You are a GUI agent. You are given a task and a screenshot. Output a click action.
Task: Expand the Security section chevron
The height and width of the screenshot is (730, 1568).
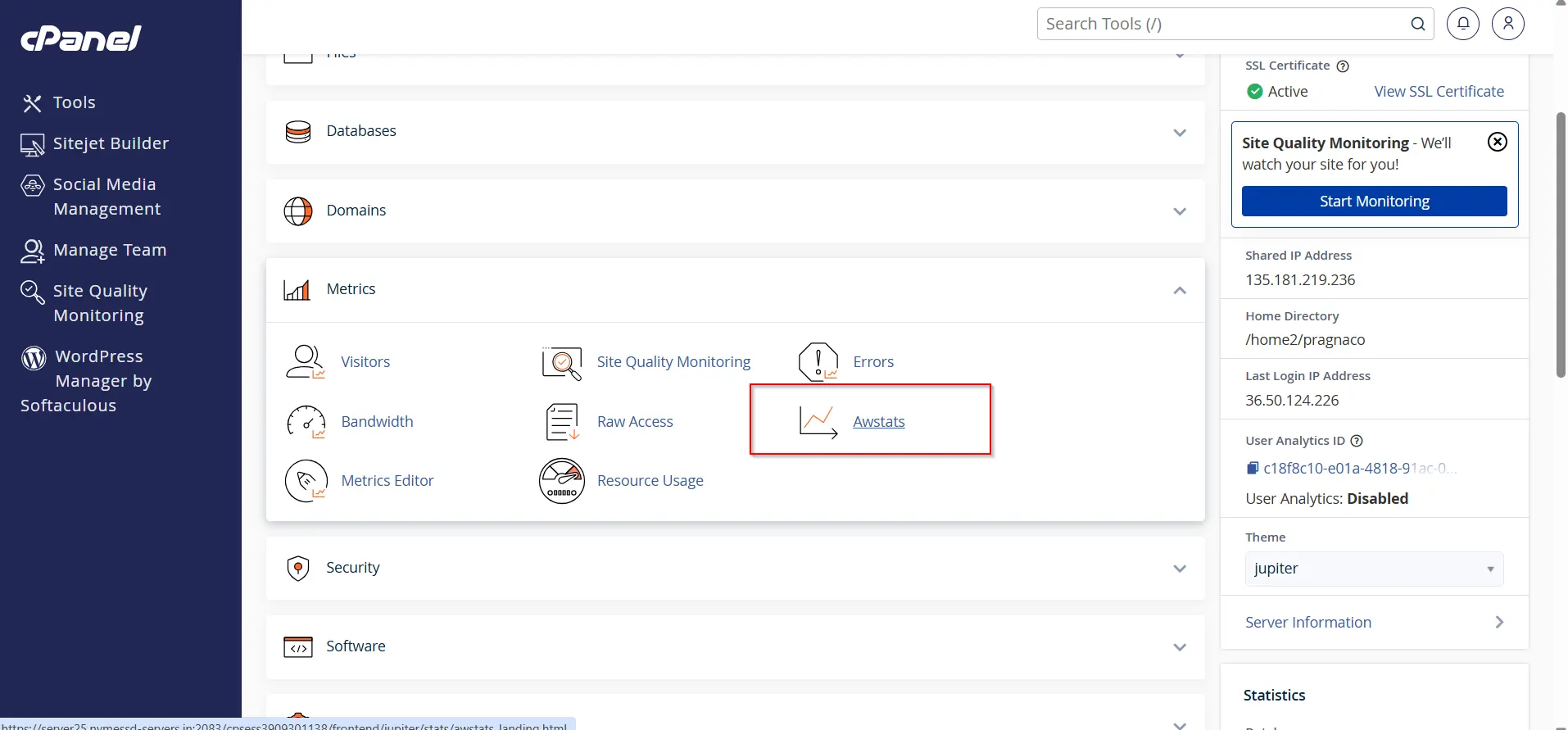click(x=1180, y=569)
